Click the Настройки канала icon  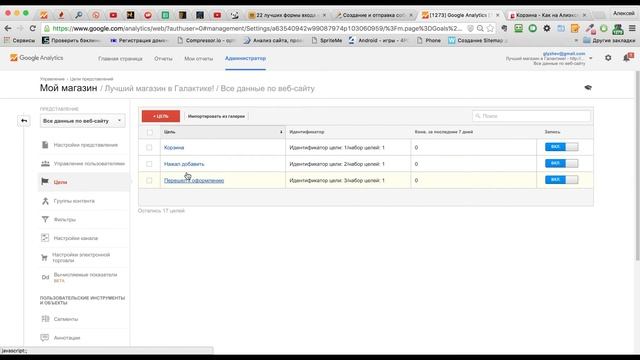pyautogui.click(x=45, y=238)
